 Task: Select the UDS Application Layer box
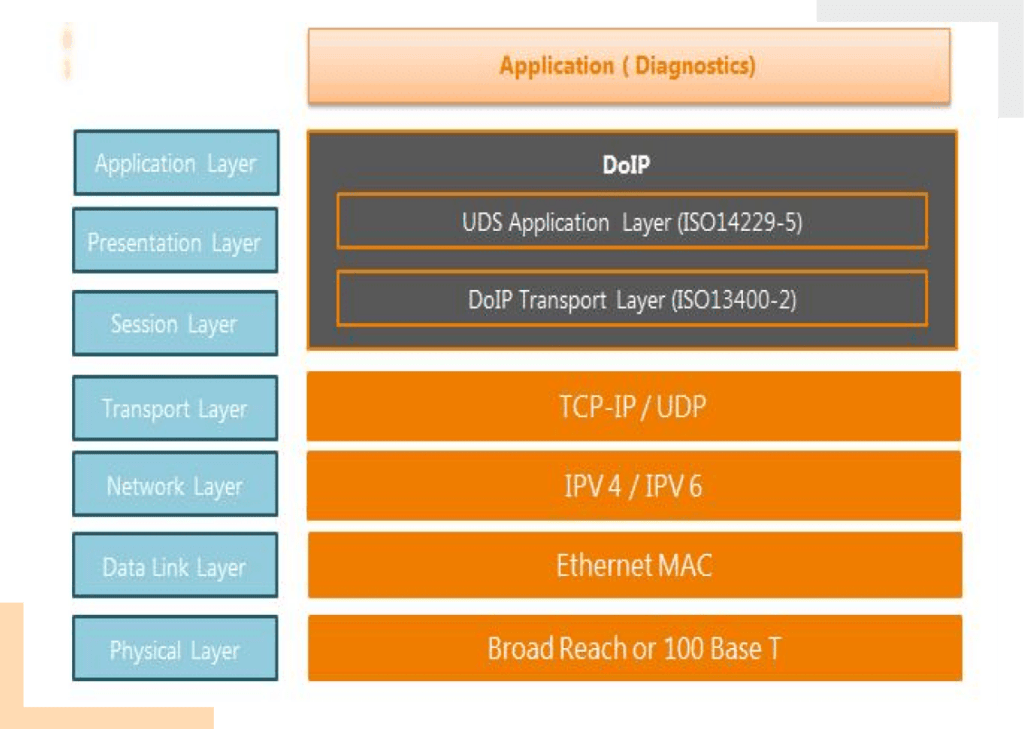(631, 222)
